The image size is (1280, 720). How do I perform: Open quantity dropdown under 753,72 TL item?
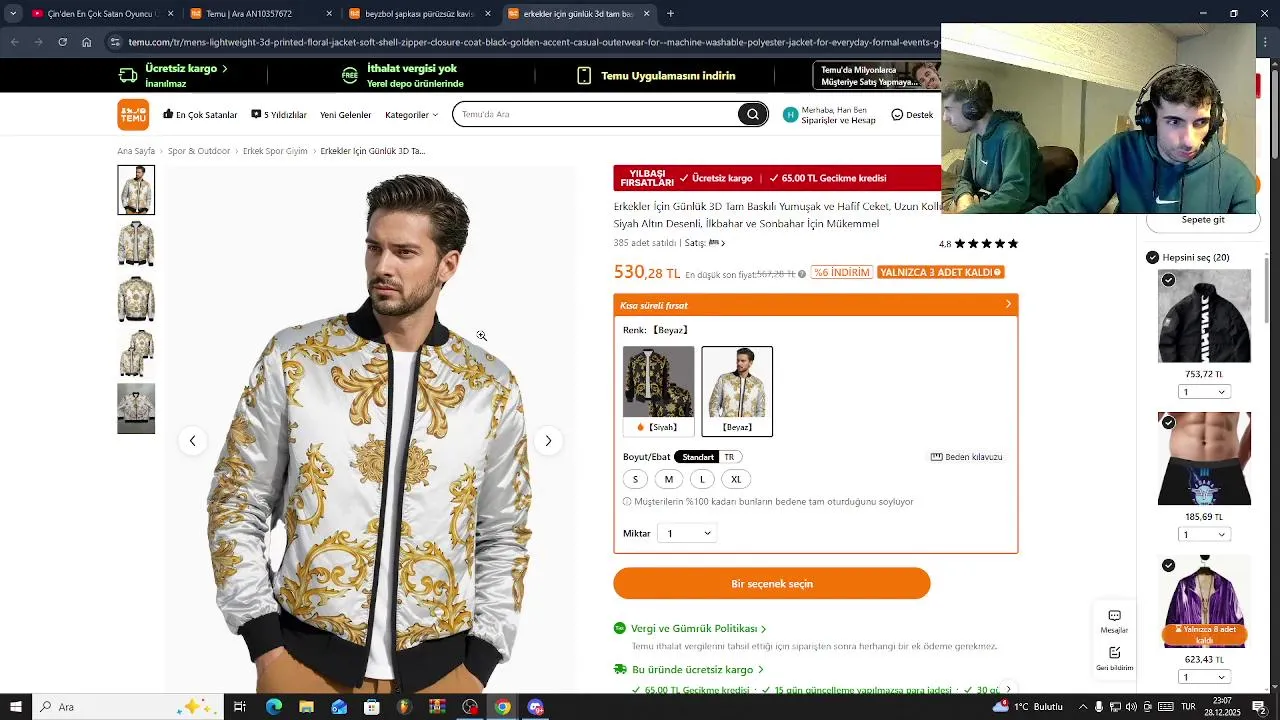coord(1204,392)
